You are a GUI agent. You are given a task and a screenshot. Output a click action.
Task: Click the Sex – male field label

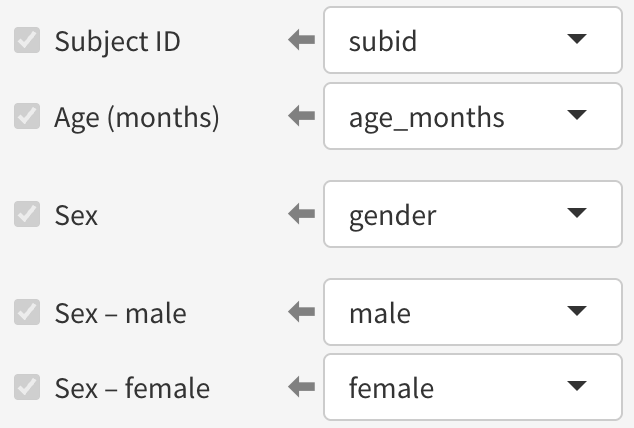pos(120,313)
